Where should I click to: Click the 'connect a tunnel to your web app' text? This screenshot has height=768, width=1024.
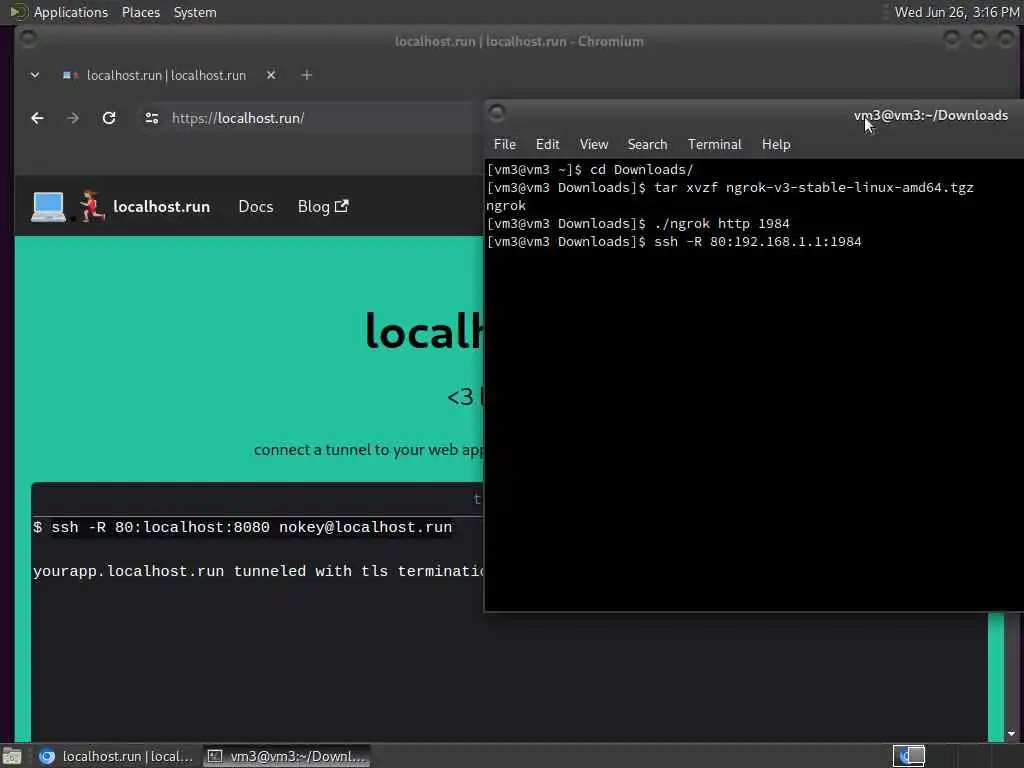pyautogui.click(x=368, y=450)
